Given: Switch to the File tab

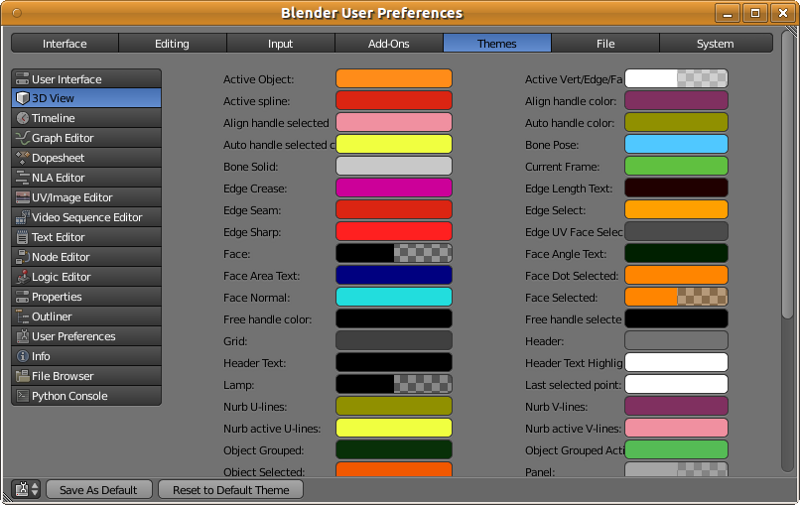Looking at the screenshot, I should tap(605, 43).
